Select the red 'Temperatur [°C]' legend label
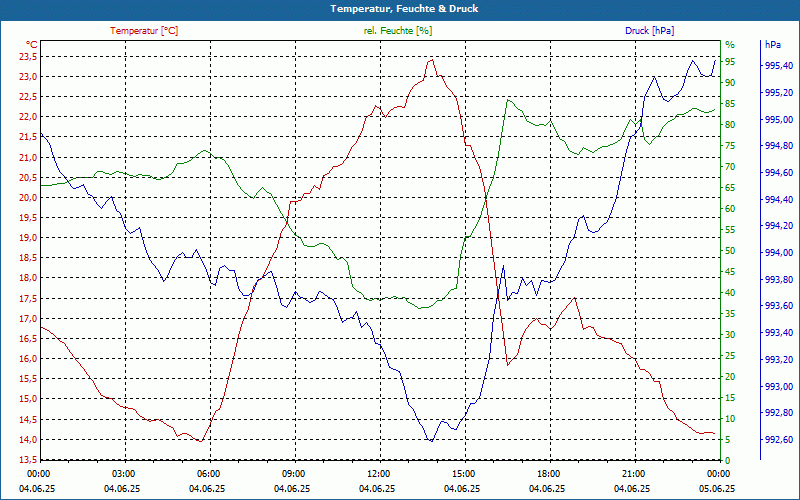This screenshot has width=800, height=500. pos(144,31)
